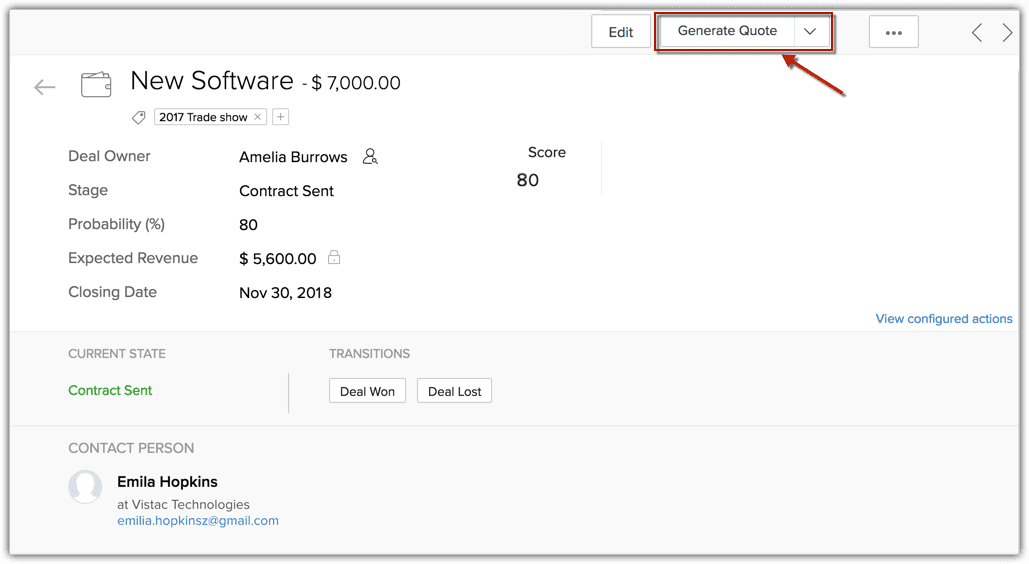This screenshot has height=564, width=1029.
Task: Remove the 2017 Trade show tag
Action: [x=258, y=117]
